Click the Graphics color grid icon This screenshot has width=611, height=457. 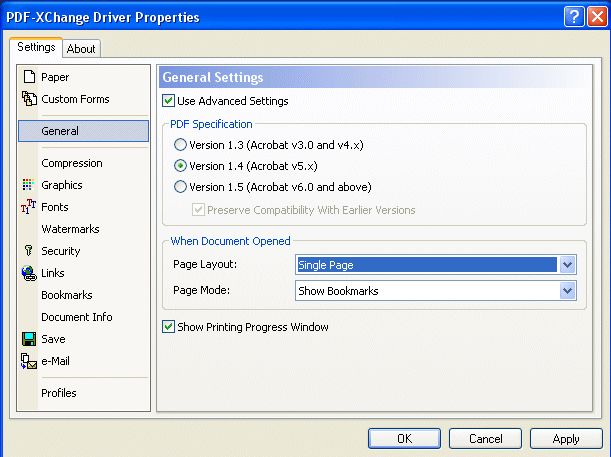[28, 185]
